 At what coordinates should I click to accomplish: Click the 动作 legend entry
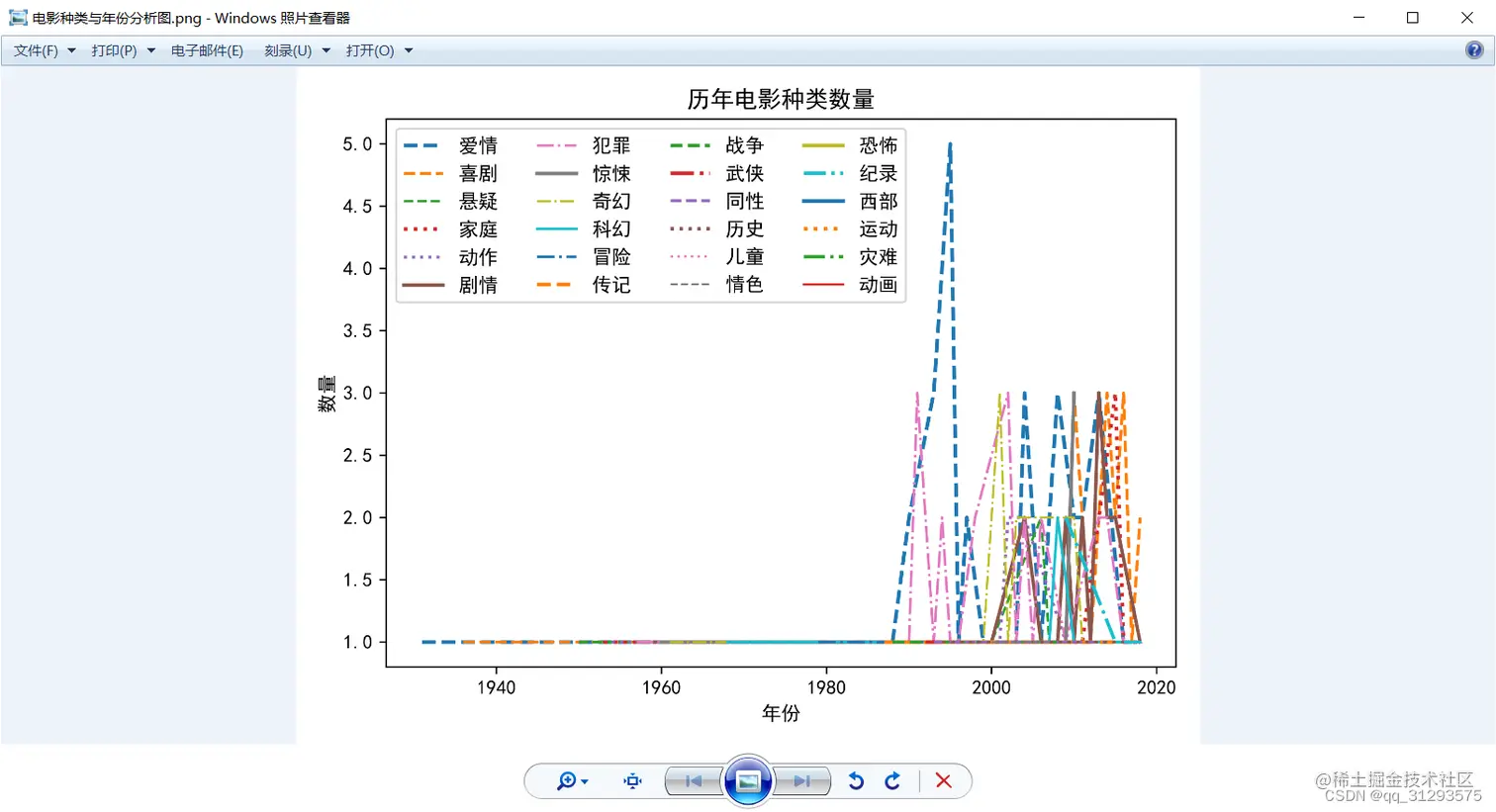point(451,257)
